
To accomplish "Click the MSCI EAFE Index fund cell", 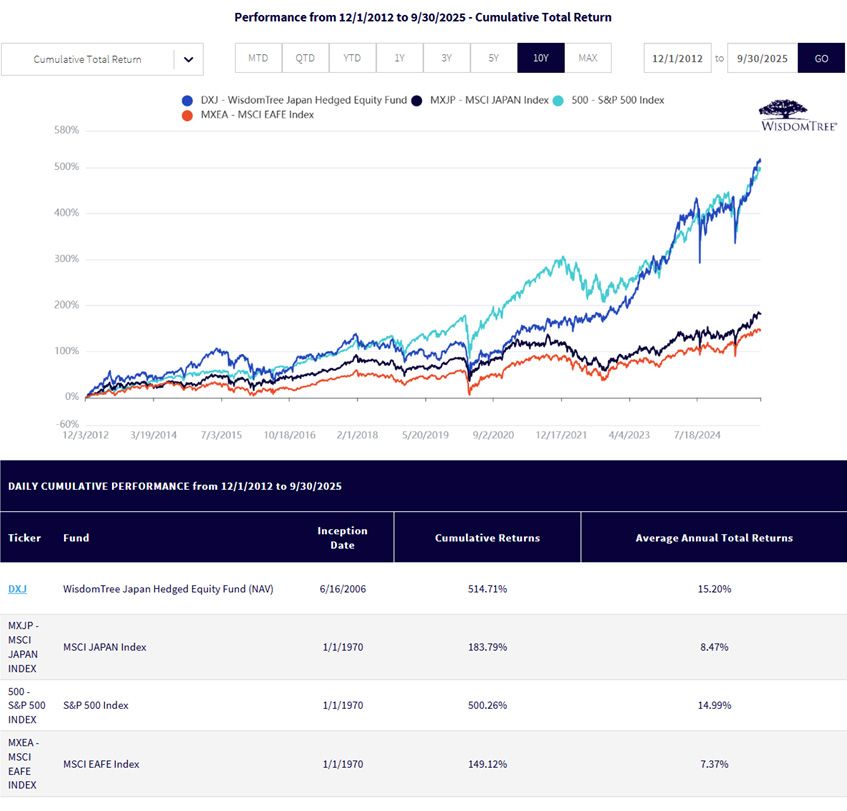I will tap(101, 764).
